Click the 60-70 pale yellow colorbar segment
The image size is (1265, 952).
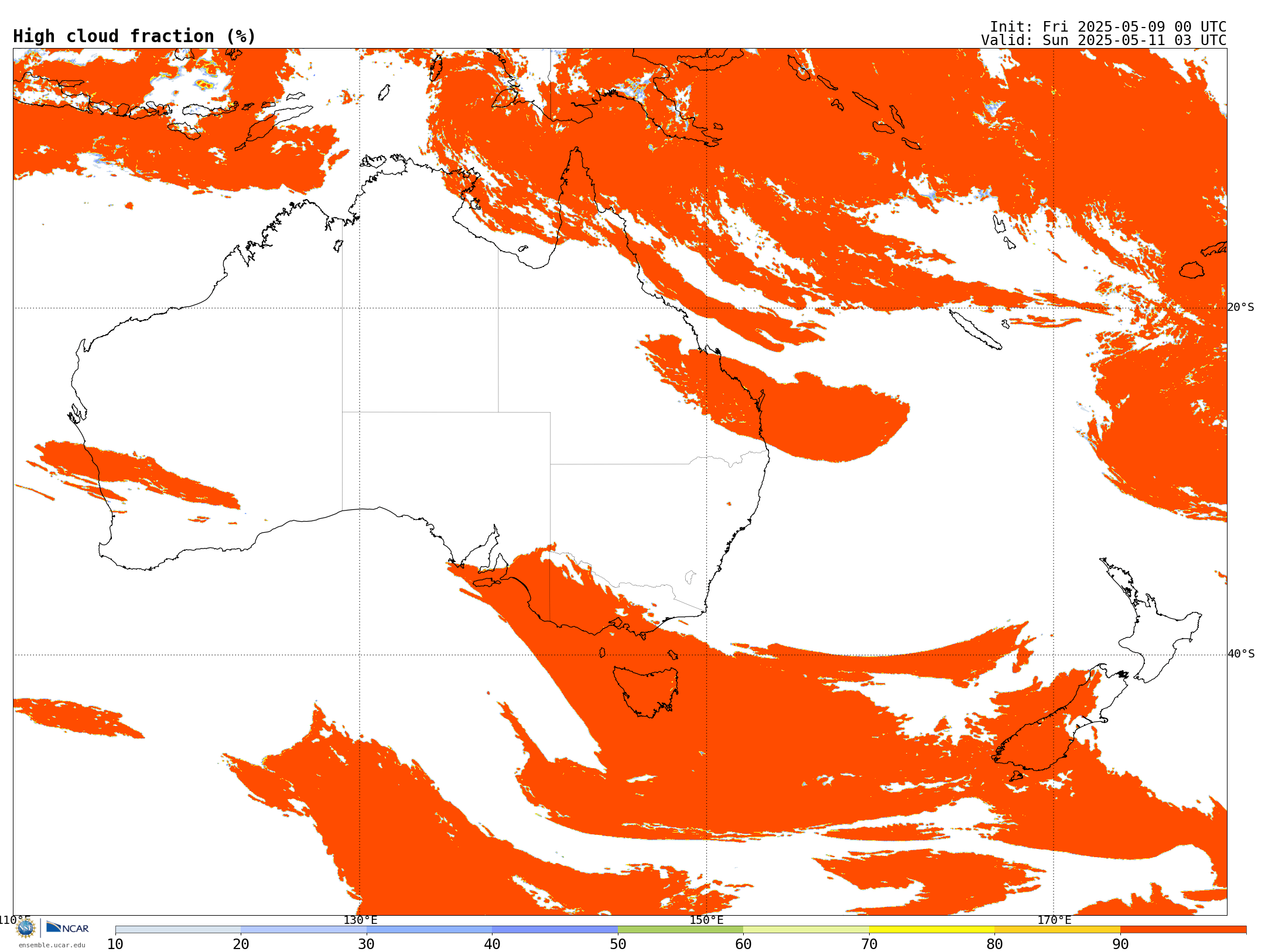[806, 930]
